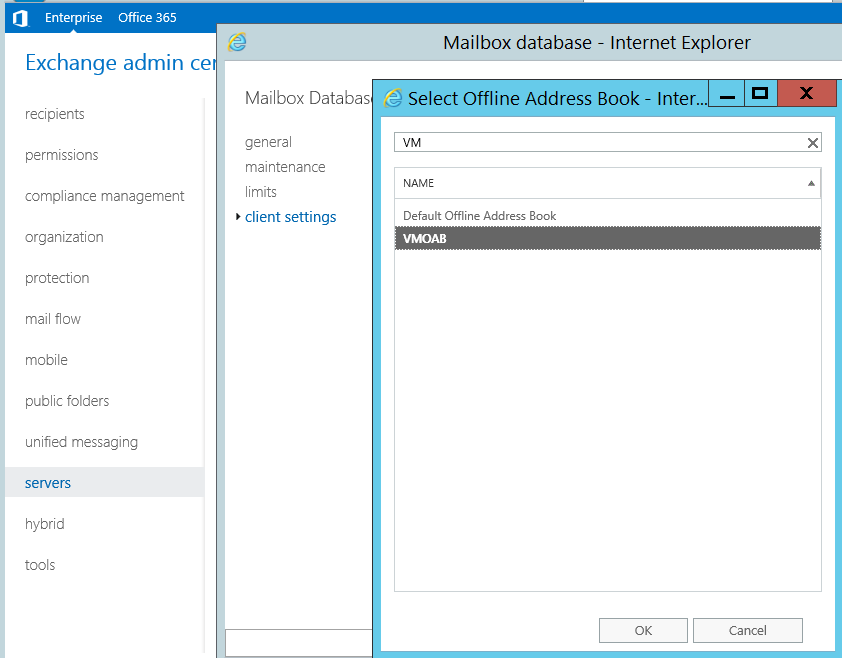Switch to Enterprise tab
Screen dimensions: 842x658
point(73,17)
